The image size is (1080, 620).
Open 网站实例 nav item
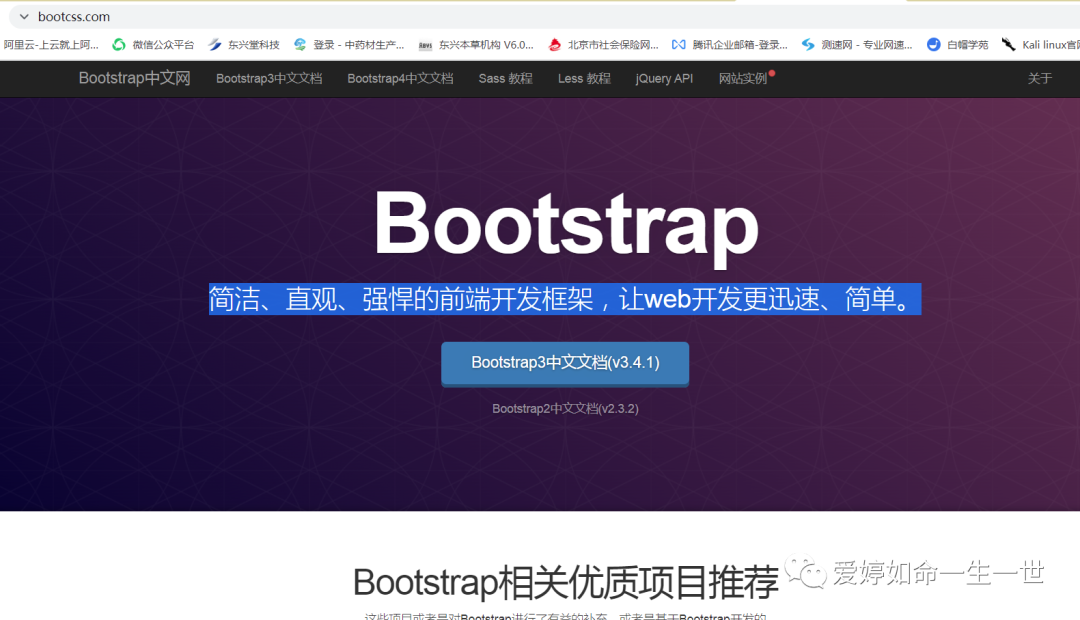tap(742, 79)
